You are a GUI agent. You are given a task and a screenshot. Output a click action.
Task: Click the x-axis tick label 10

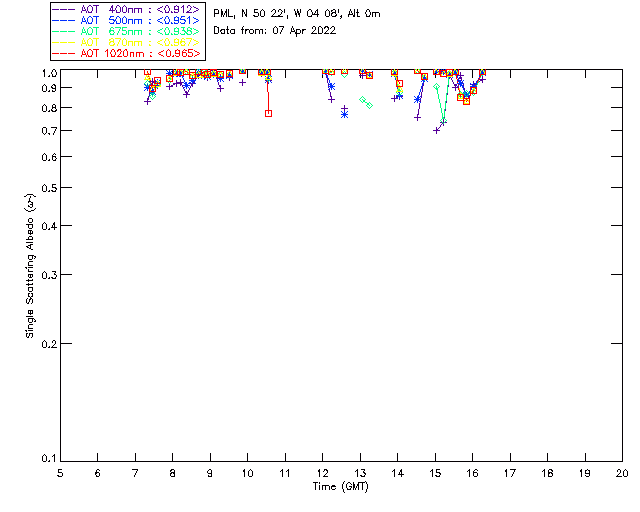coord(247,473)
